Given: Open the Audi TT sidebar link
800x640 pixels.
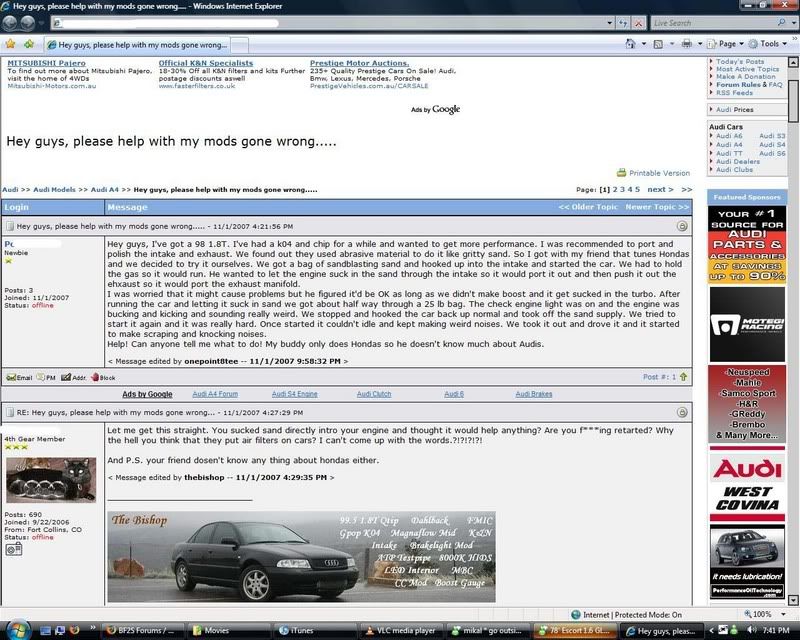Looking at the screenshot, I should 729,153.
